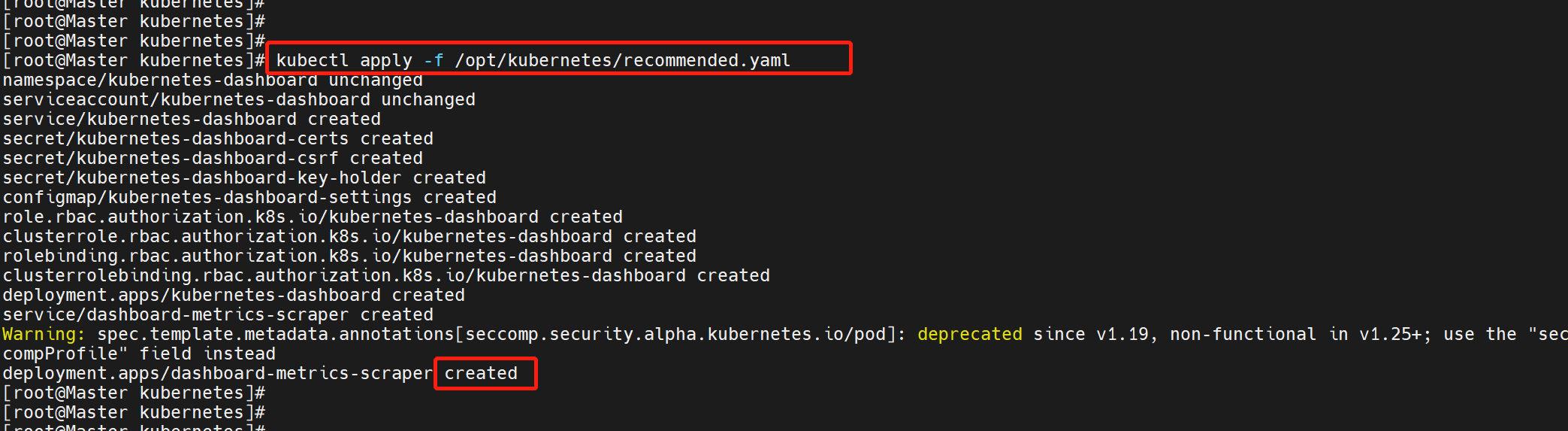
Task: Click the 'clusterrole.rbac.authorization.k8s.io' output line
Action: [349, 236]
